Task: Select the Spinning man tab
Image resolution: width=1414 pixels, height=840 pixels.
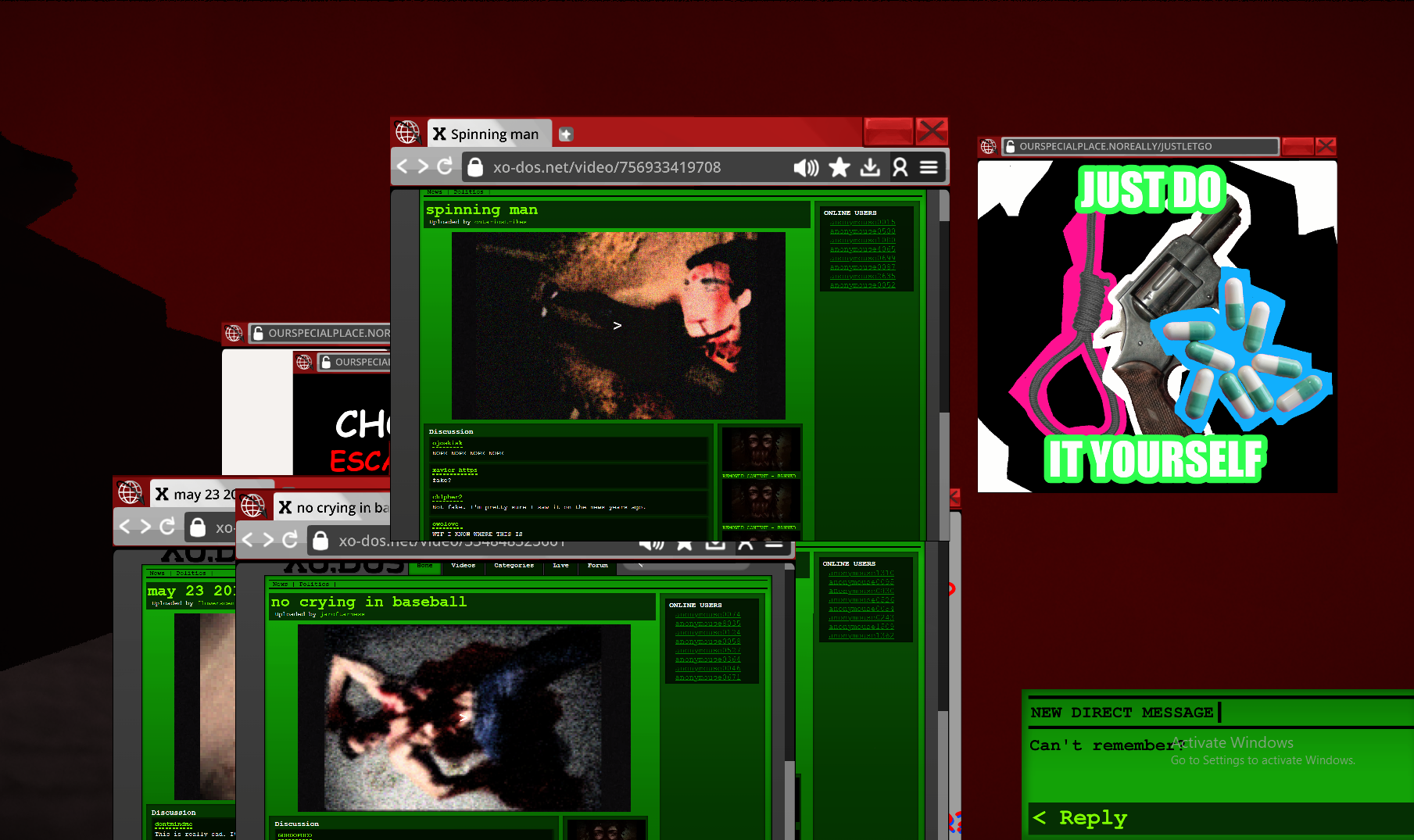Action: 490,134
